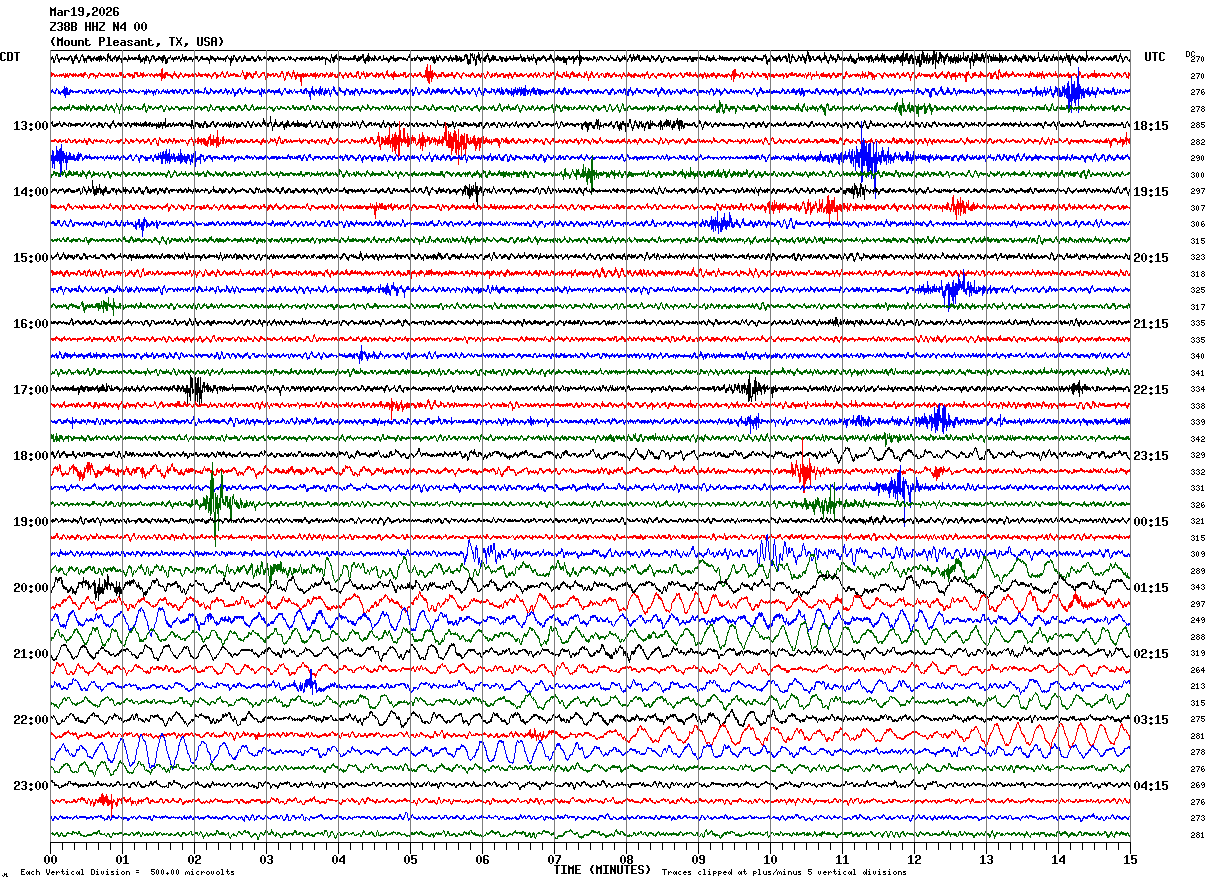The image size is (1210, 886).
Task: Click the 02:15 UTC time label
Action: 1151,654
